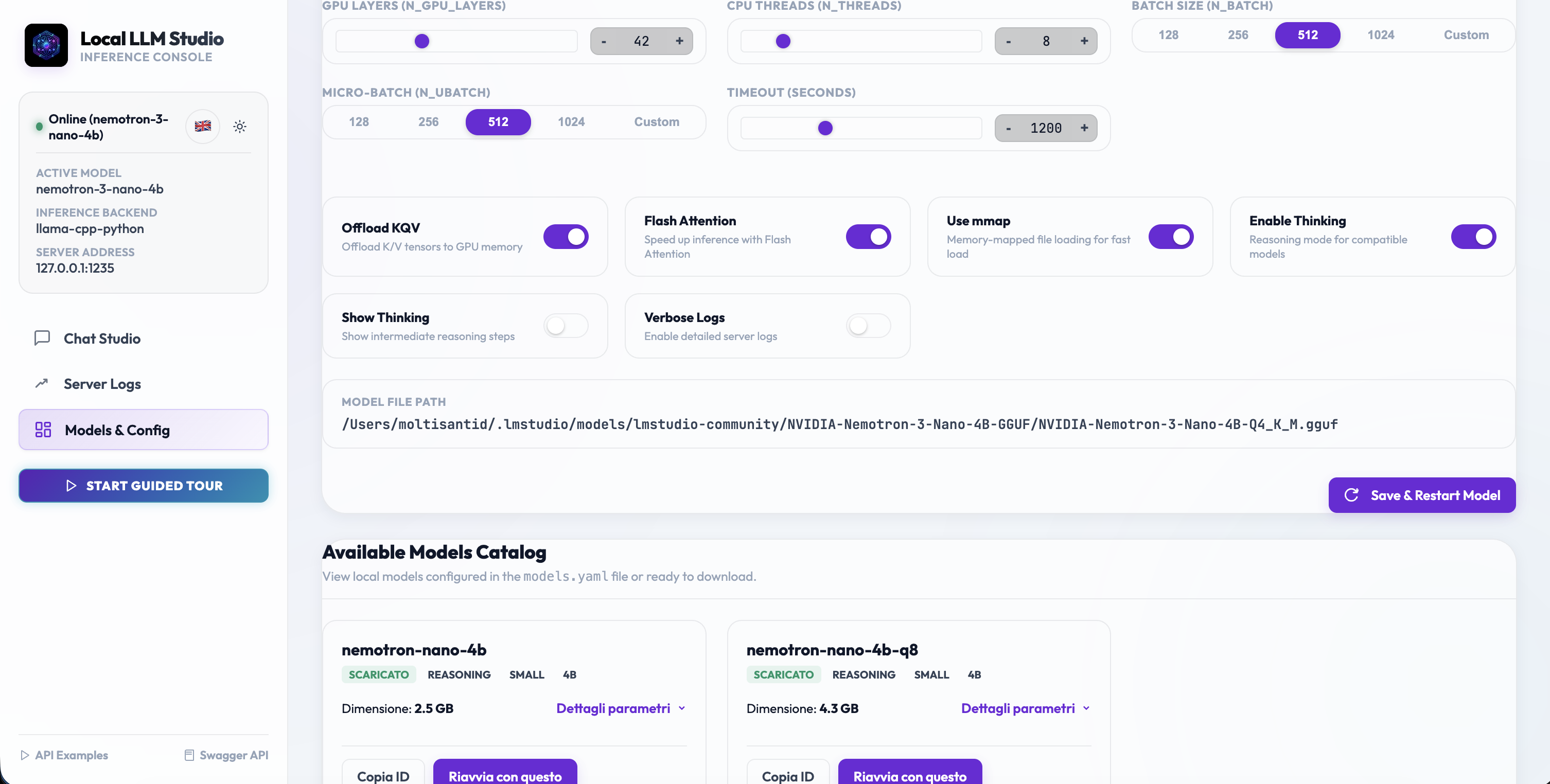
Task: Select batch size 1024 option
Action: pyautogui.click(x=1380, y=35)
